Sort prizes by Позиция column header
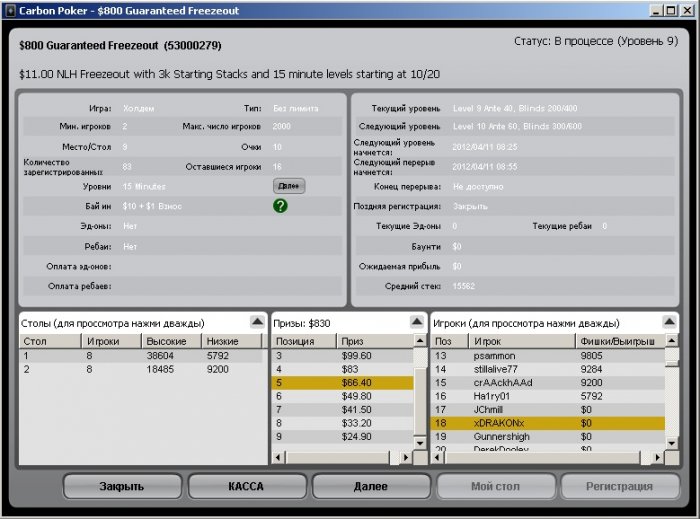Viewport: 700px width, 519px height. click(304, 341)
